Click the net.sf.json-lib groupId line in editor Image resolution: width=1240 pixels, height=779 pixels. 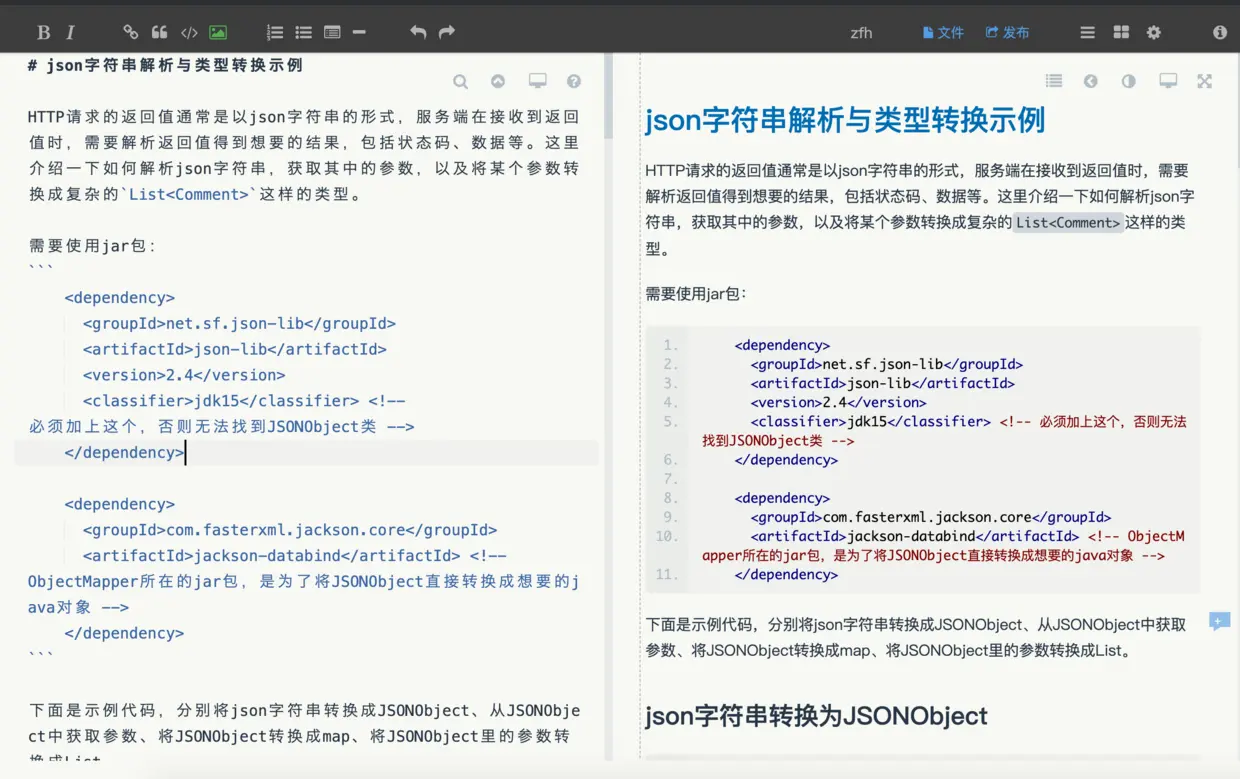[239, 323]
